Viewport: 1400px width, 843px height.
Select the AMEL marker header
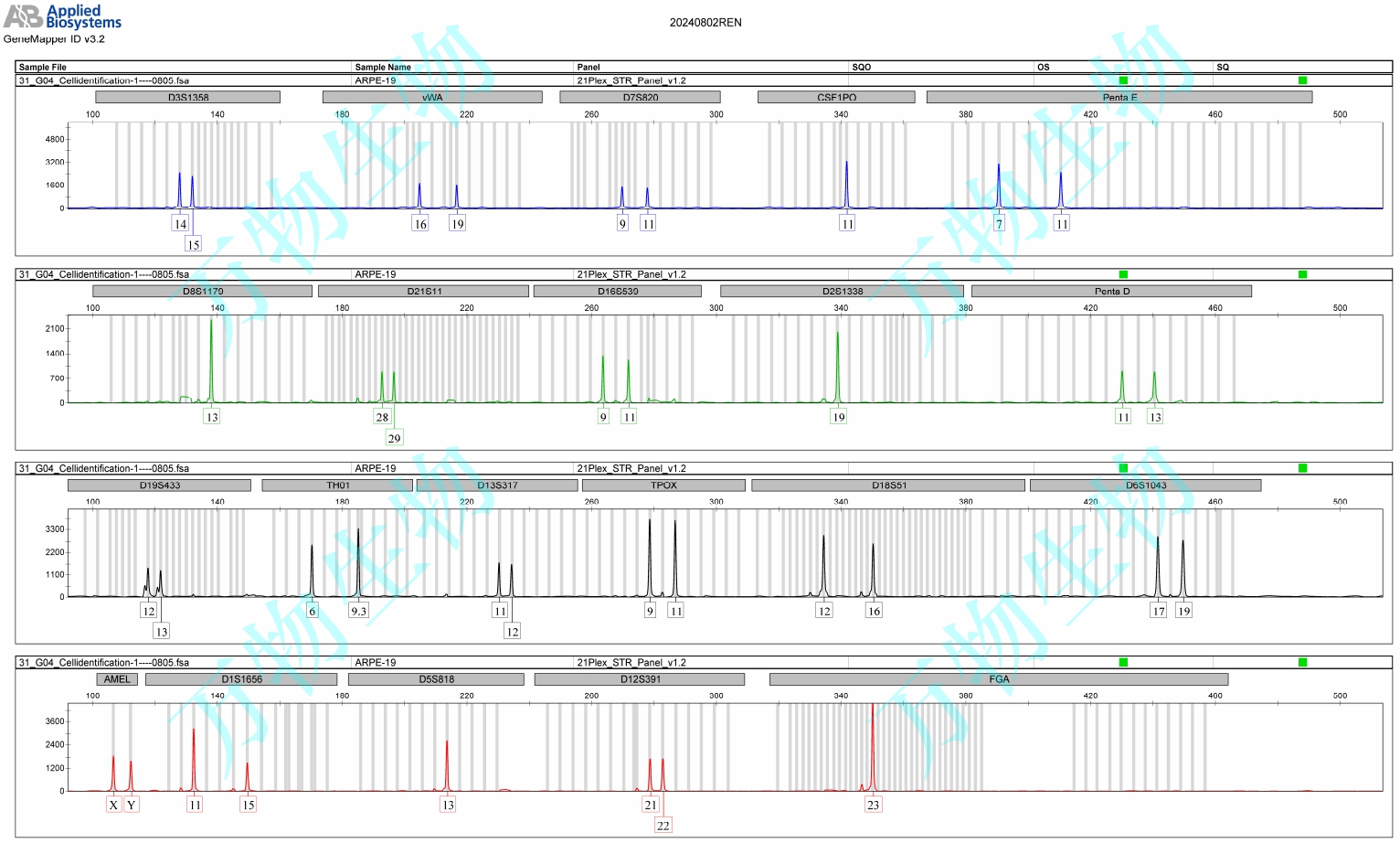[x=117, y=679]
